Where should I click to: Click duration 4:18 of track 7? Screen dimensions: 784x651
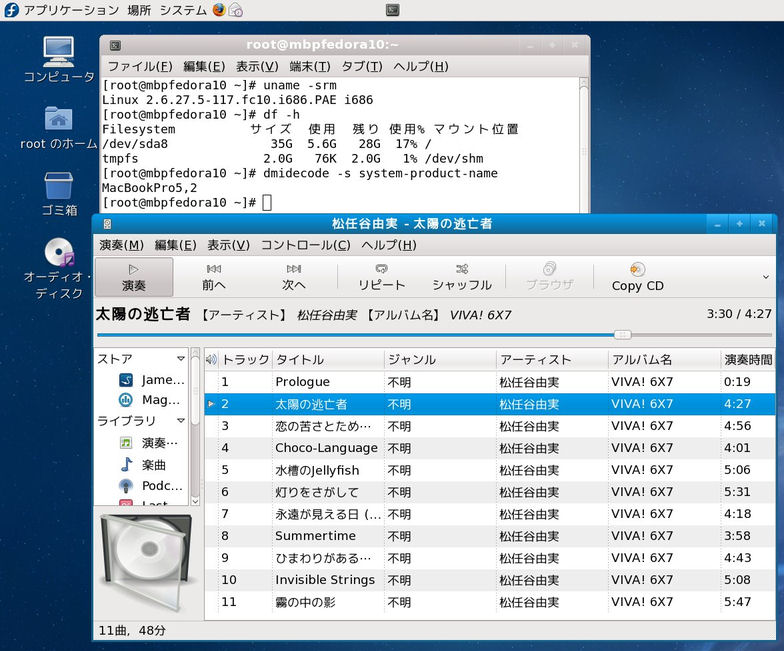click(x=738, y=514)
